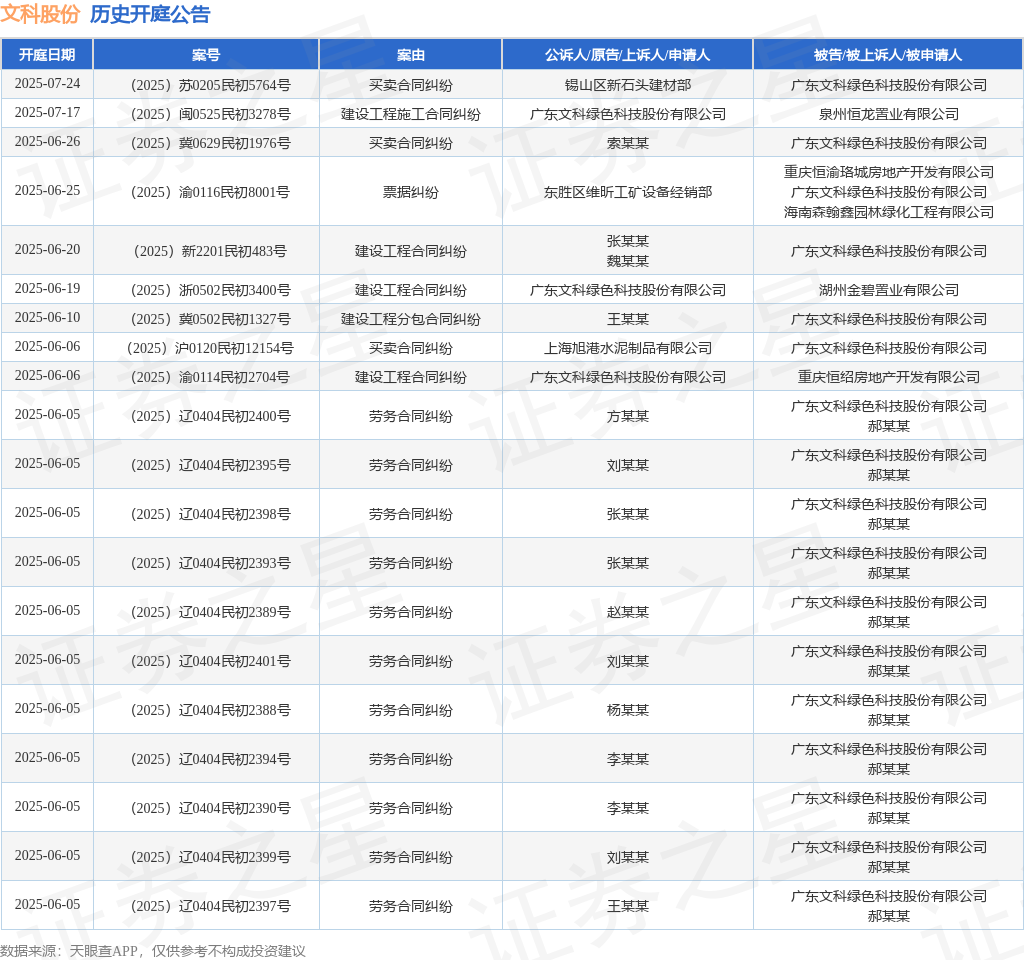
Task: Click case number (2025)辽0404民初2393号
Action: 210,563
